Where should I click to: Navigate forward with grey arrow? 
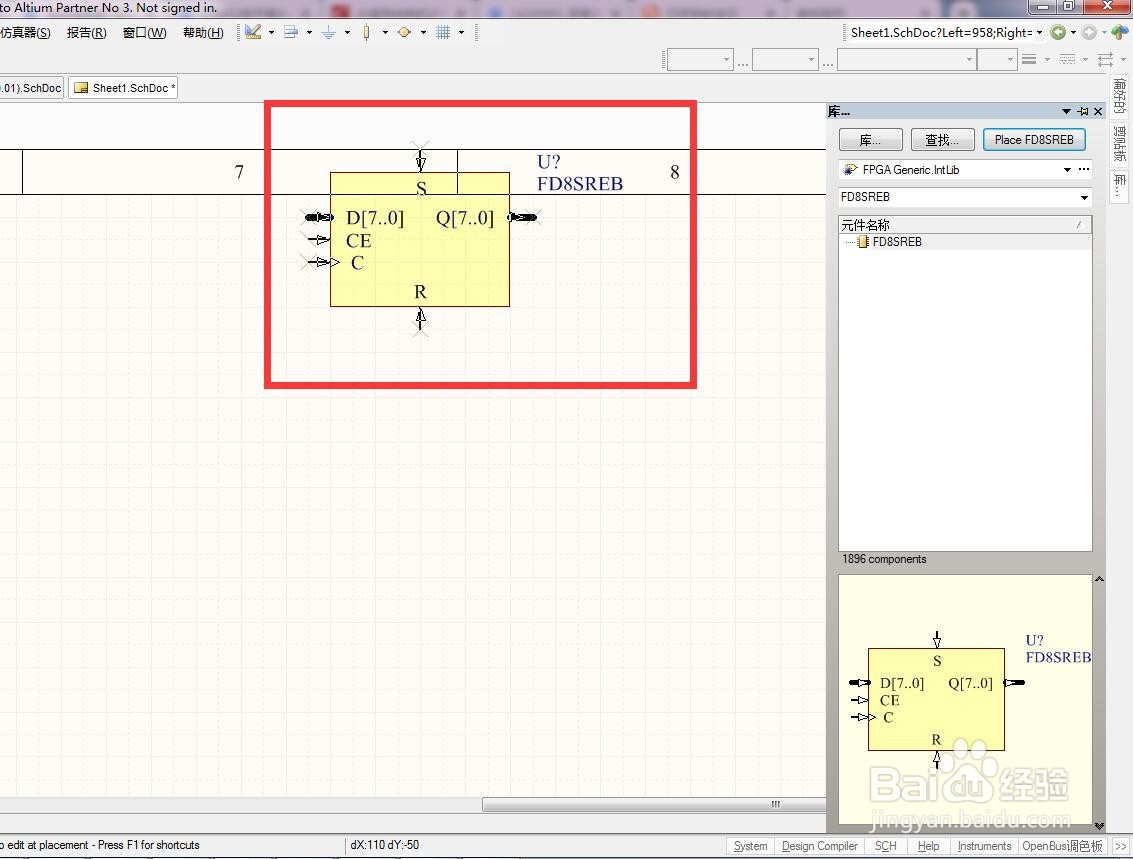(1089, 33)
